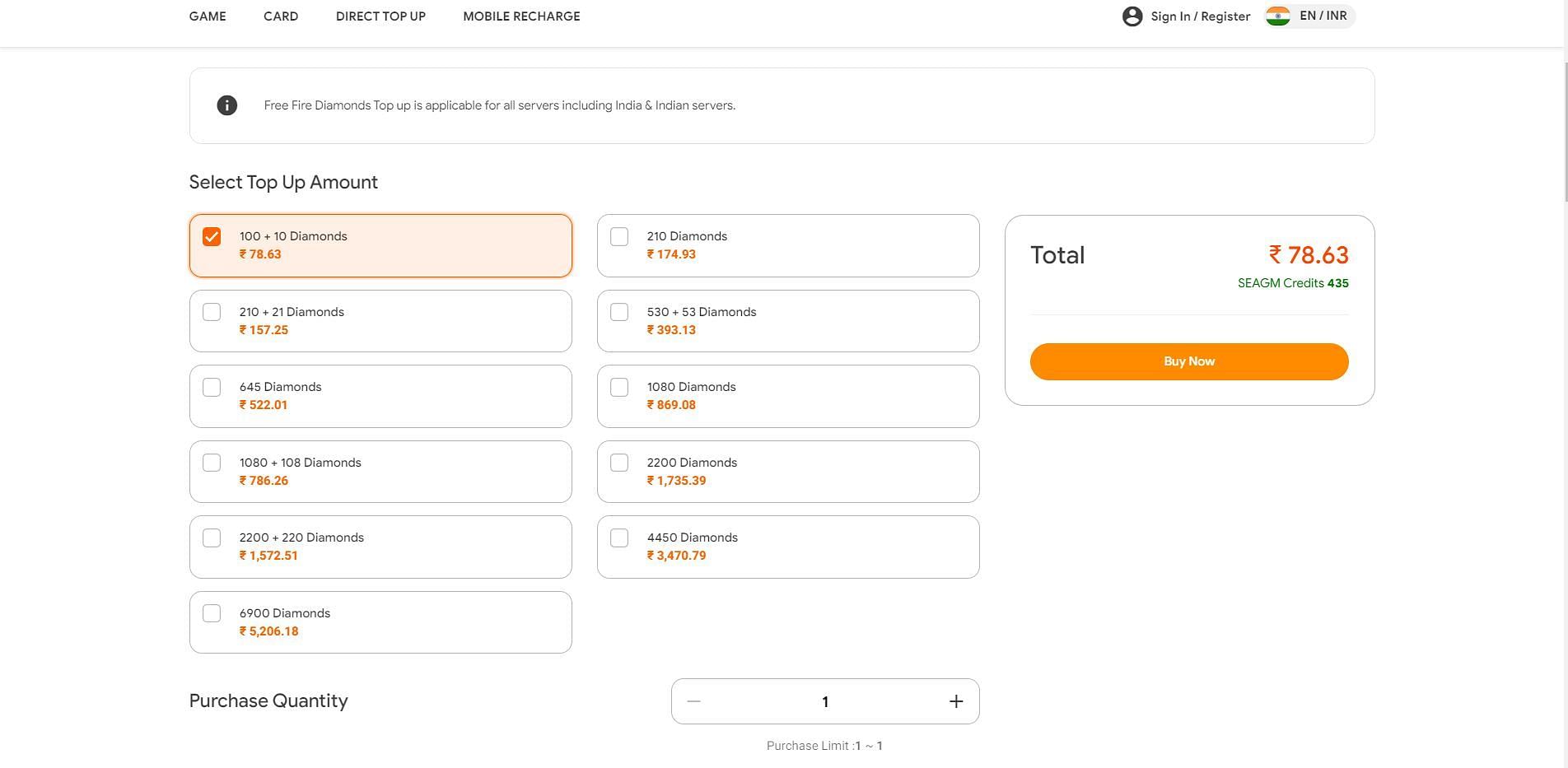Click the ₹ 393.13 price text
Screen dimensions: 1568x768
click(671, 330)
